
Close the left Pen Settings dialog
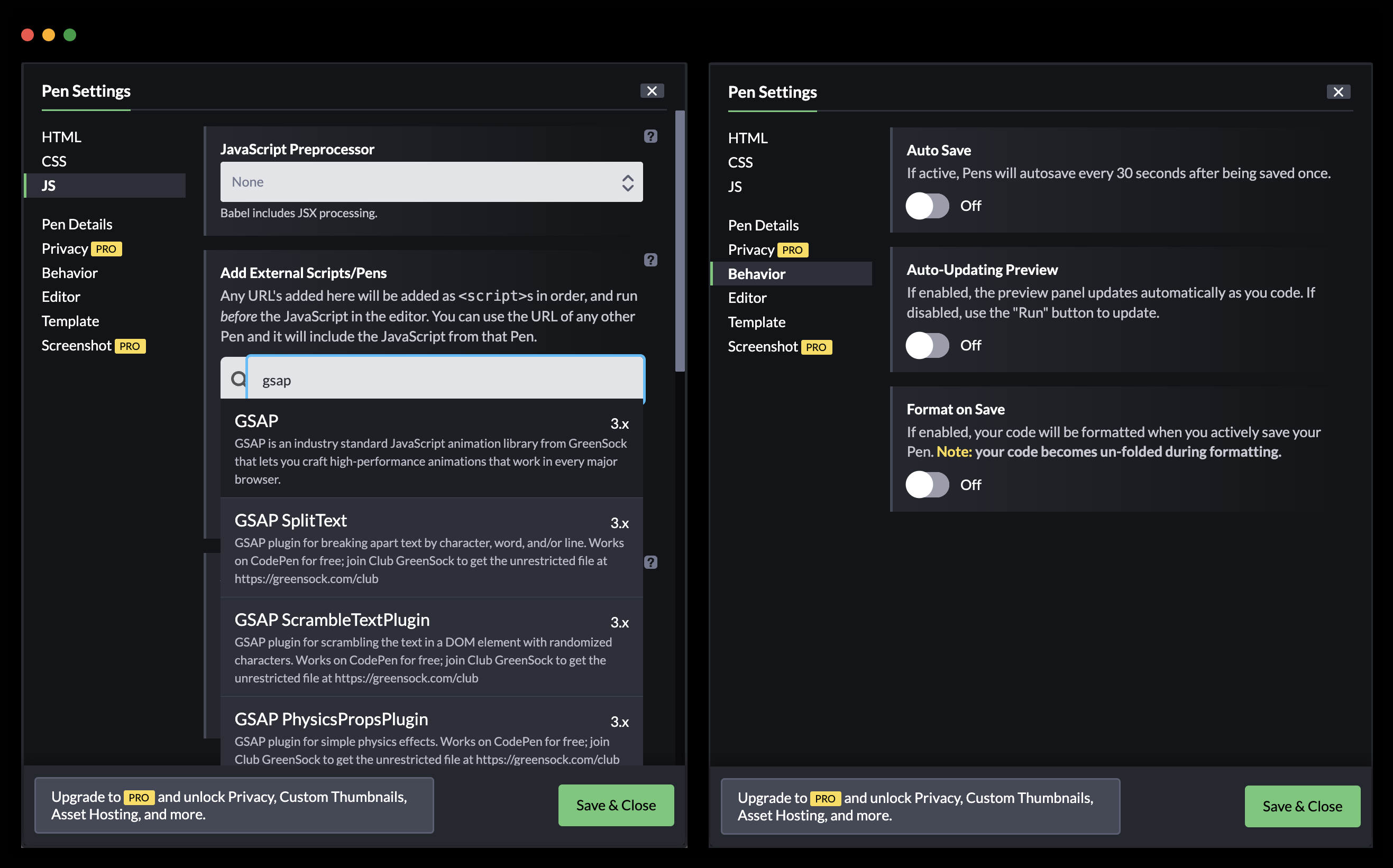(652, 91)
